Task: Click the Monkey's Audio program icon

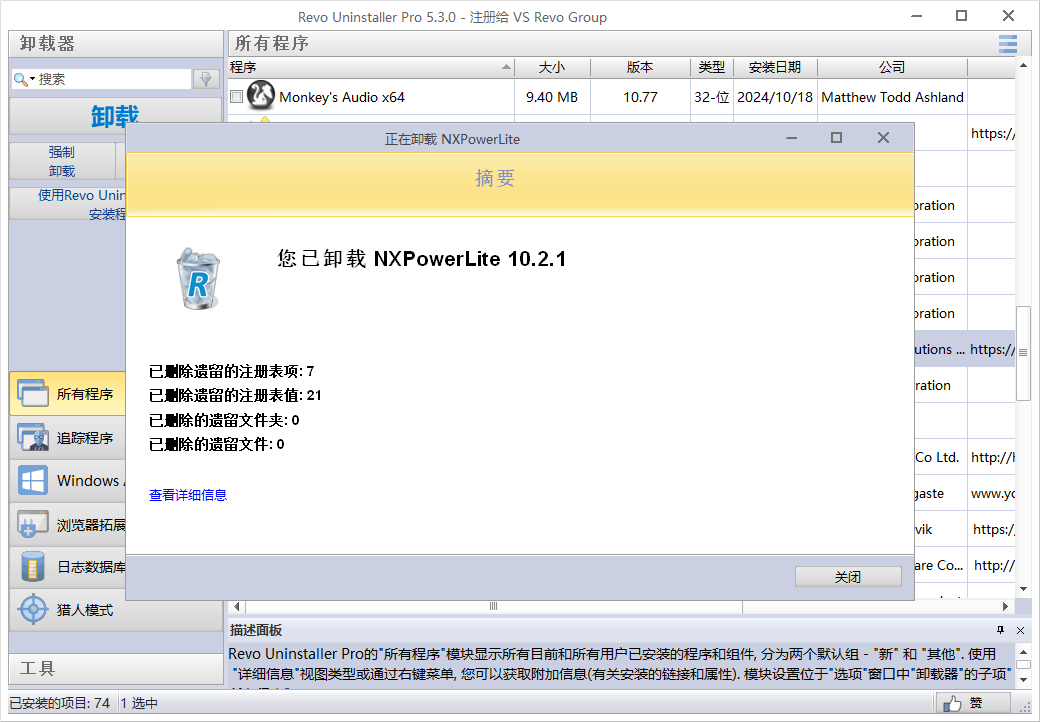Action: (x=261, y=96)
